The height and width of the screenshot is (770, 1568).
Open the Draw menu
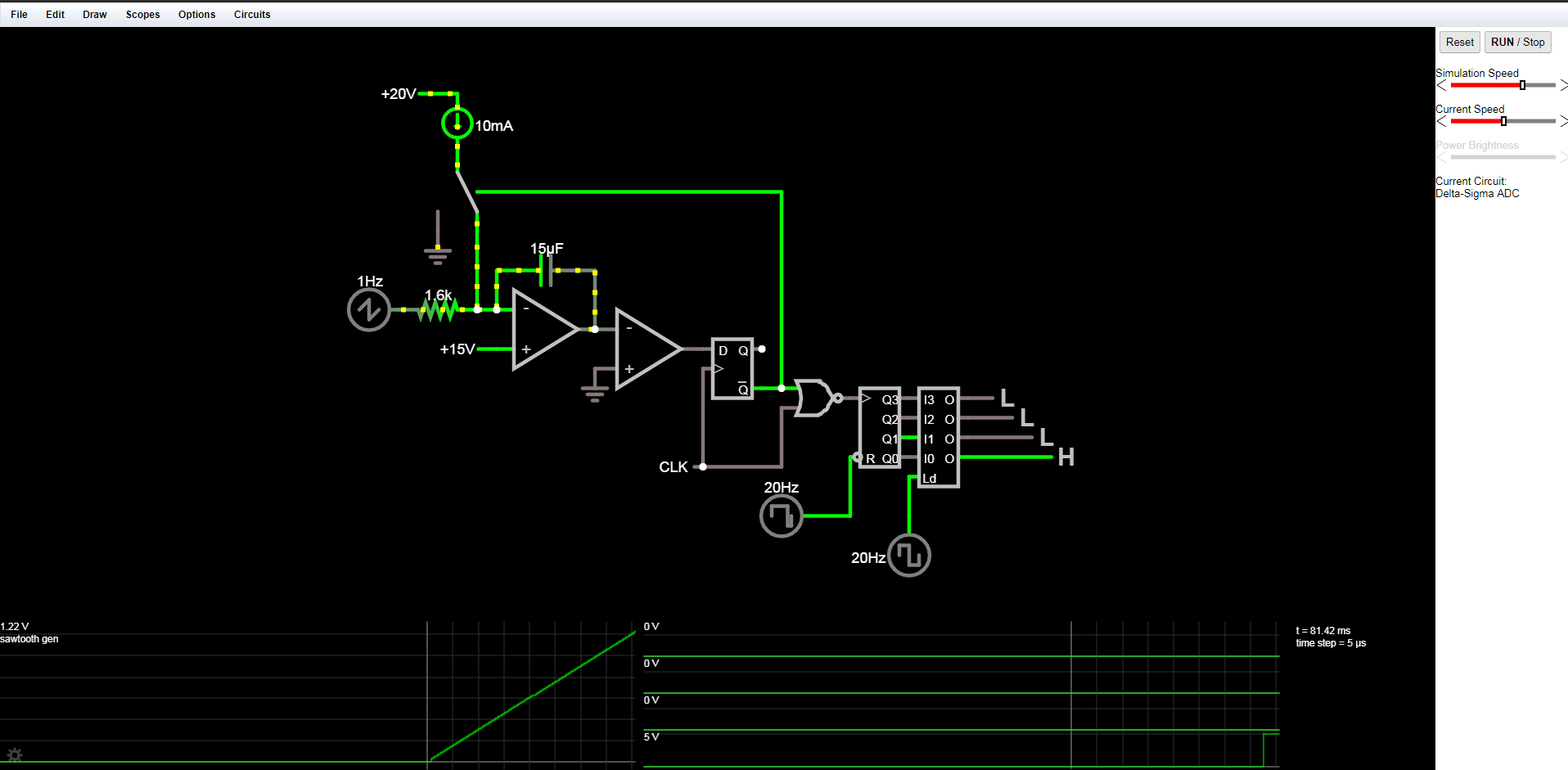point(94,15)
